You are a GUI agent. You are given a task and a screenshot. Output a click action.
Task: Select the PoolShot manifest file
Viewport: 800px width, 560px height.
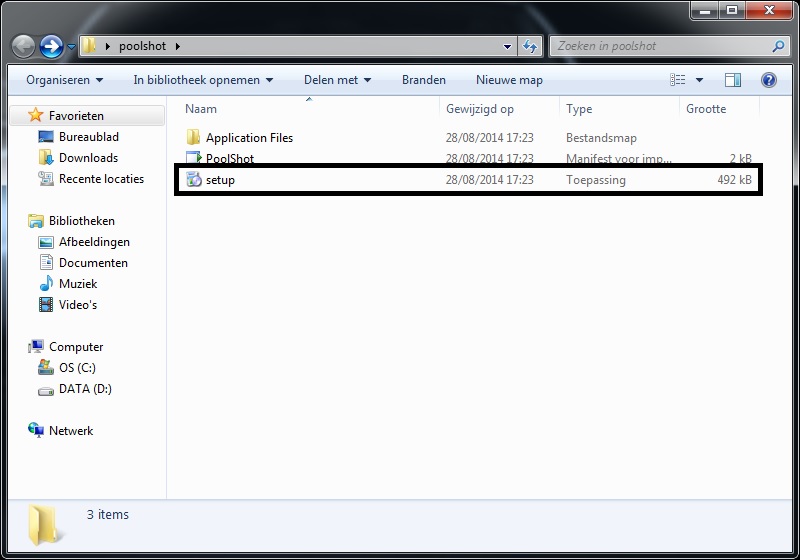point(229,159)
